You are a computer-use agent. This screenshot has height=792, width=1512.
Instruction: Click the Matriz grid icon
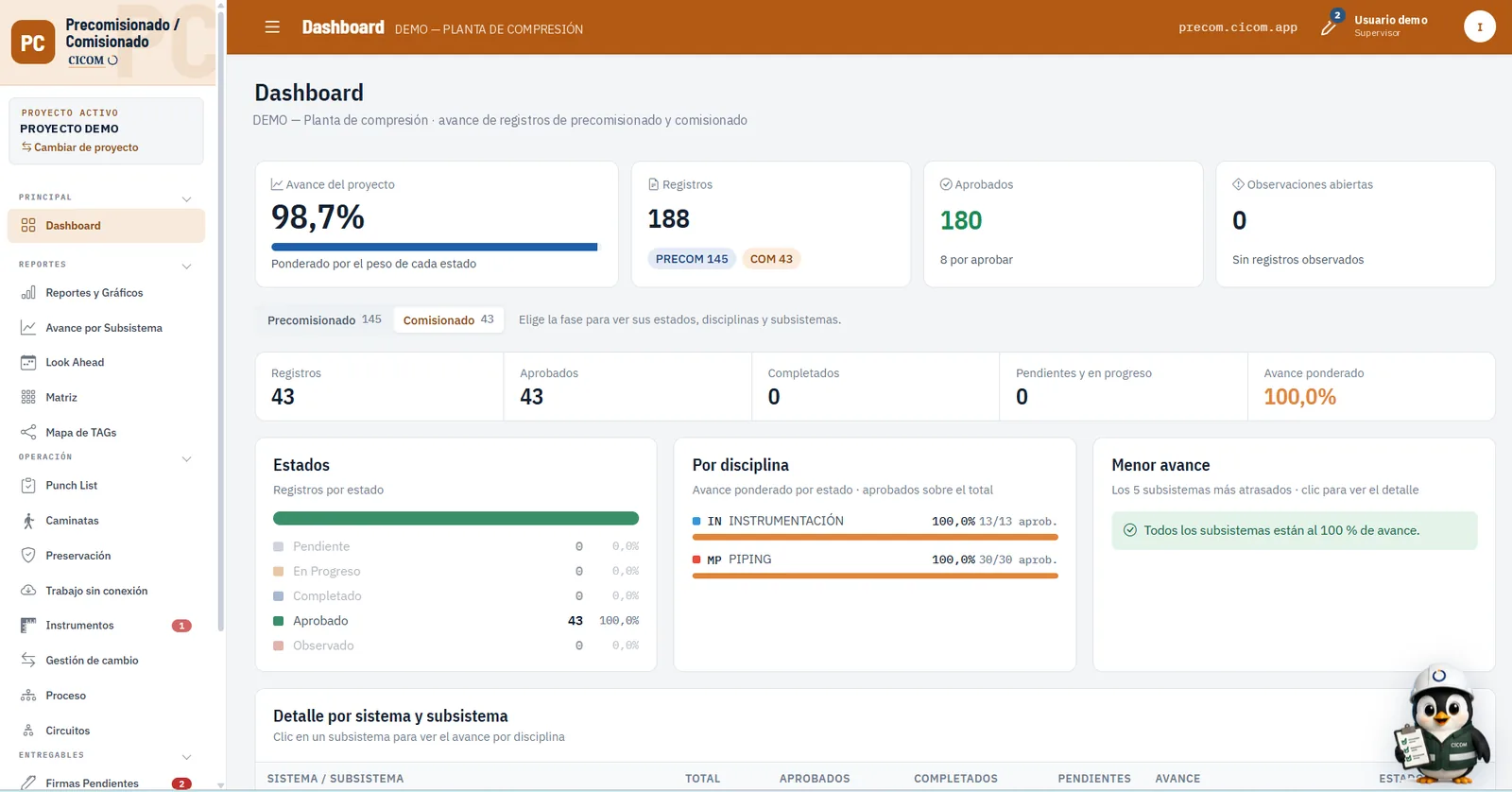(28, 398)
